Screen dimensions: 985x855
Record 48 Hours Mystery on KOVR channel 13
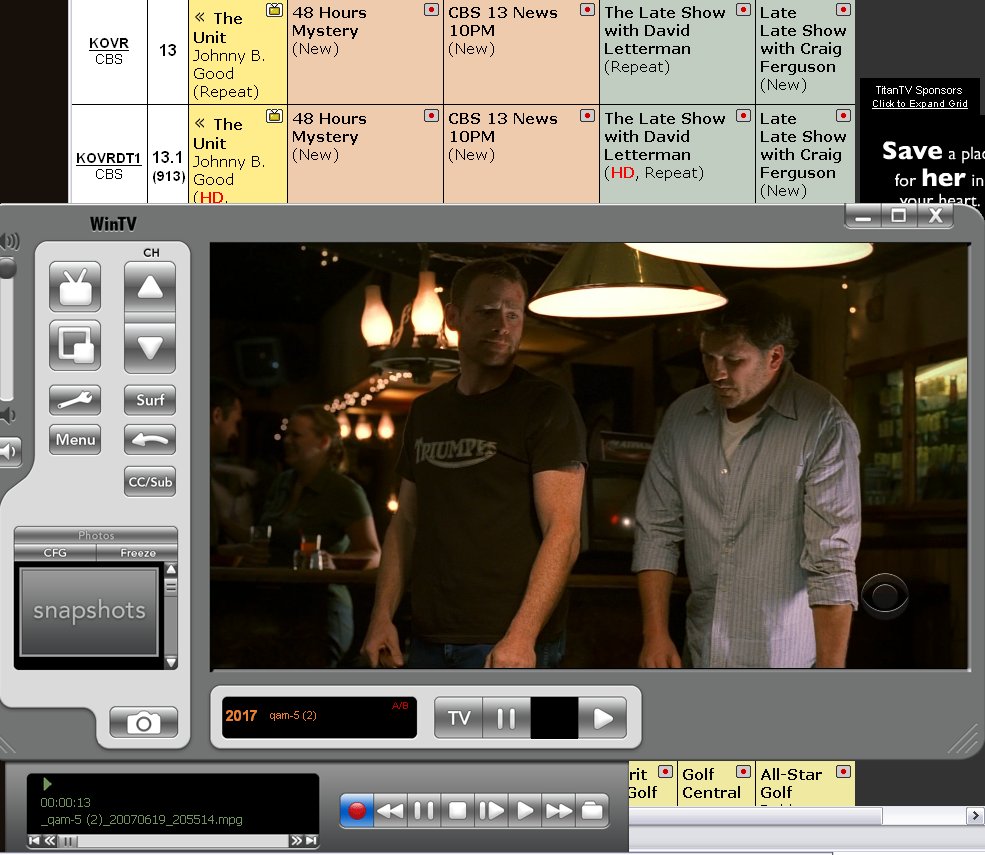coord(431,9)
